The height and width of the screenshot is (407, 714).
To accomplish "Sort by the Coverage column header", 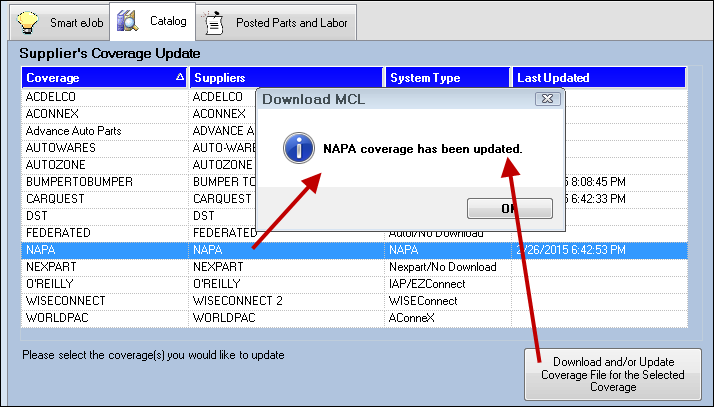I will (104, 78).
